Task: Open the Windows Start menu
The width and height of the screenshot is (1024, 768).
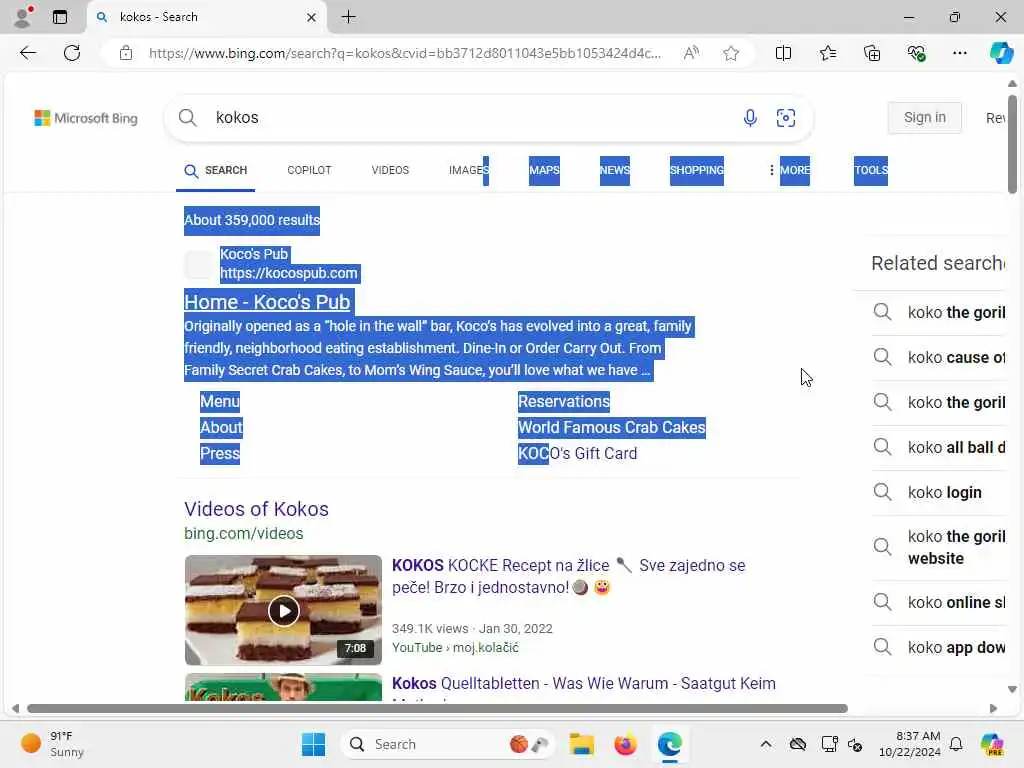Action: coord(313,744)
